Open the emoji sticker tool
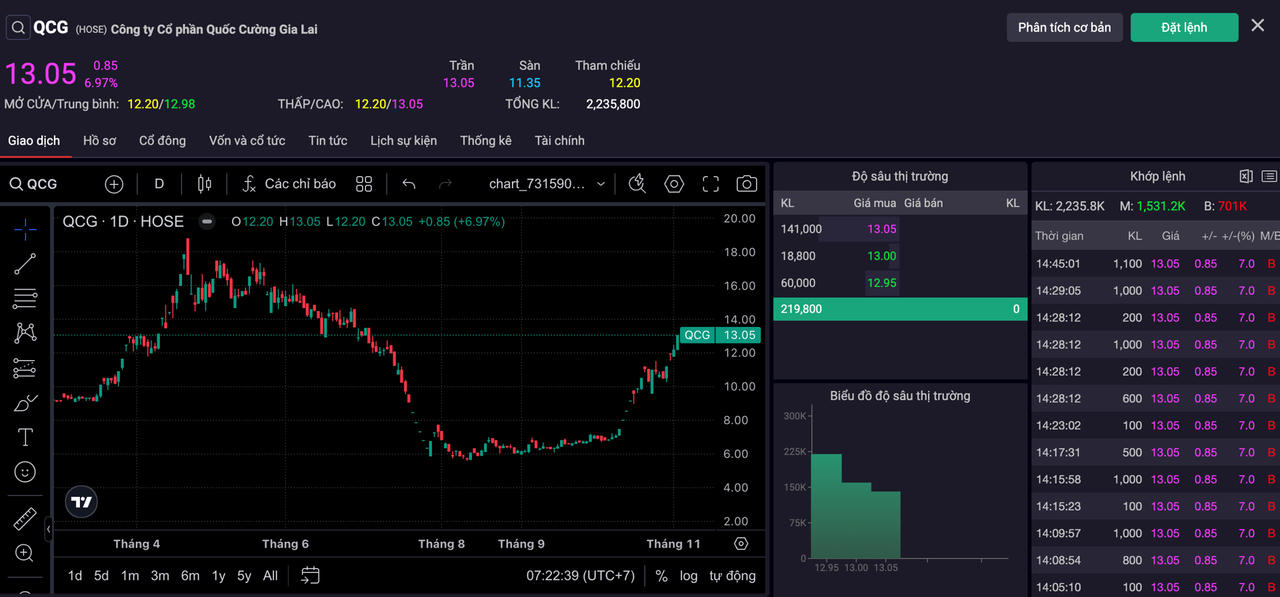This screenshot has height=597, width=1280. [25, 471]
